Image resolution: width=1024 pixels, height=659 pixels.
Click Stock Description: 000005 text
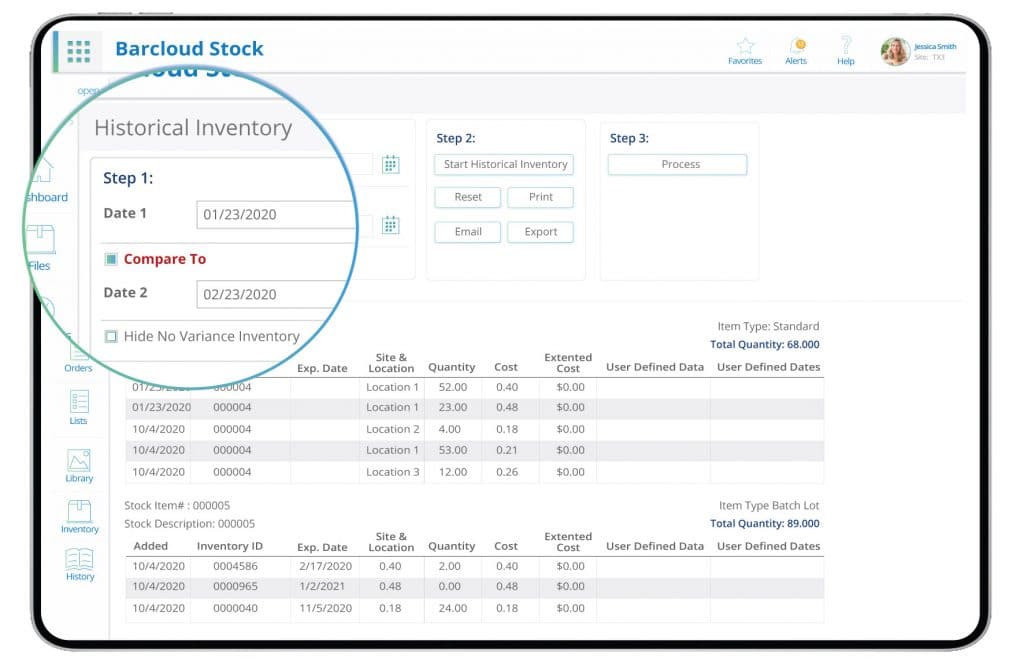189,524
